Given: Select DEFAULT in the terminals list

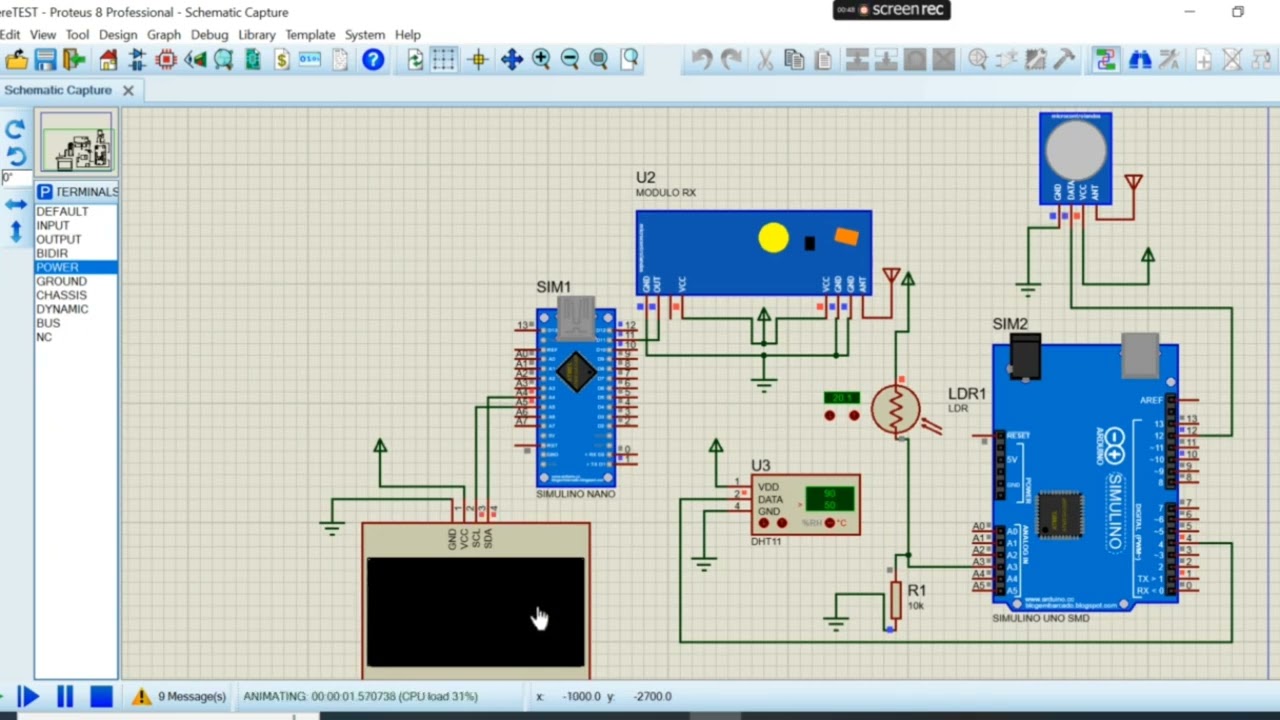Looking at the screenshot, I should (62, 211).
